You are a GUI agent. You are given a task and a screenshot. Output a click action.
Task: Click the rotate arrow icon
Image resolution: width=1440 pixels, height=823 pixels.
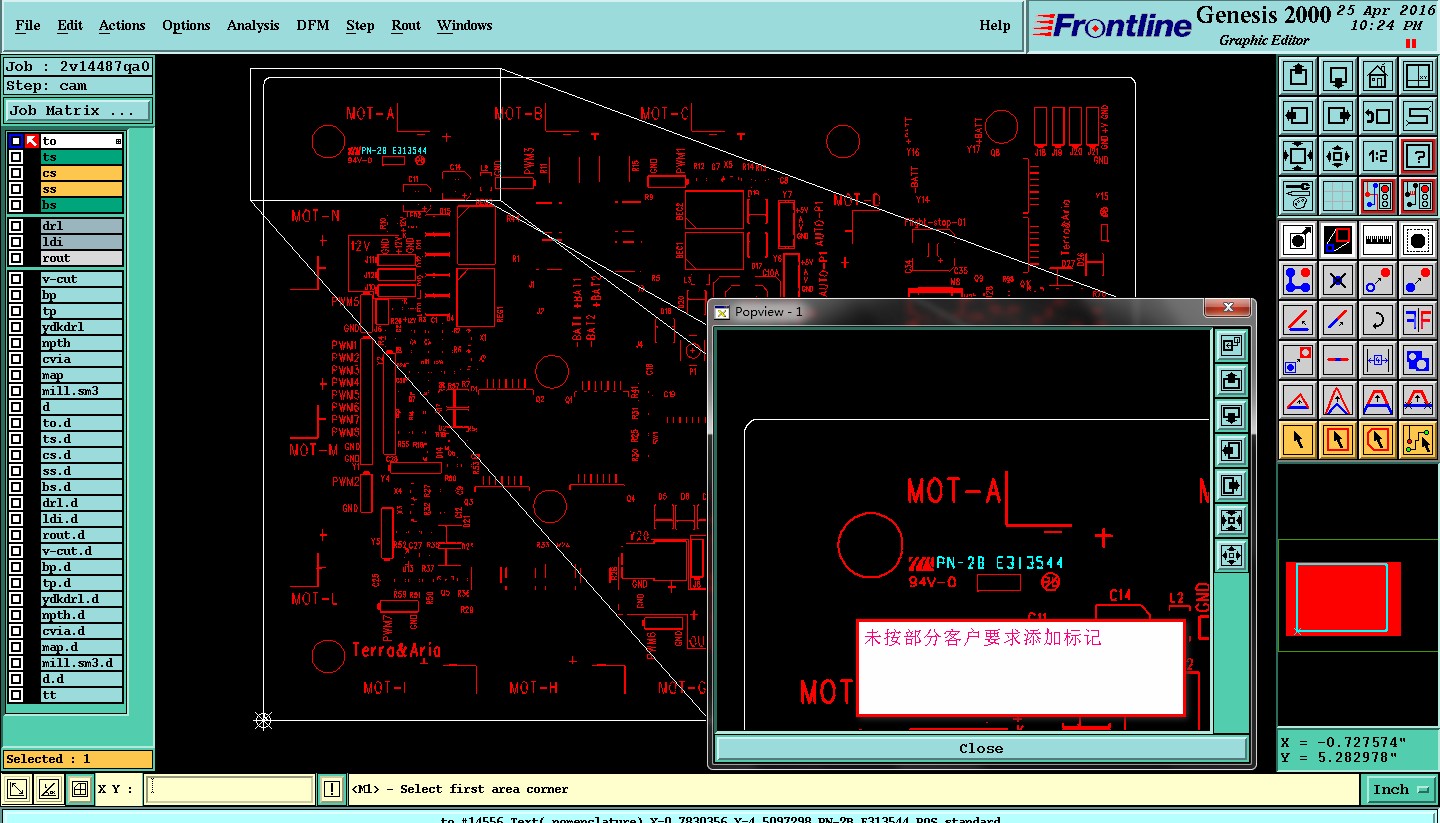click(1378, 320)
